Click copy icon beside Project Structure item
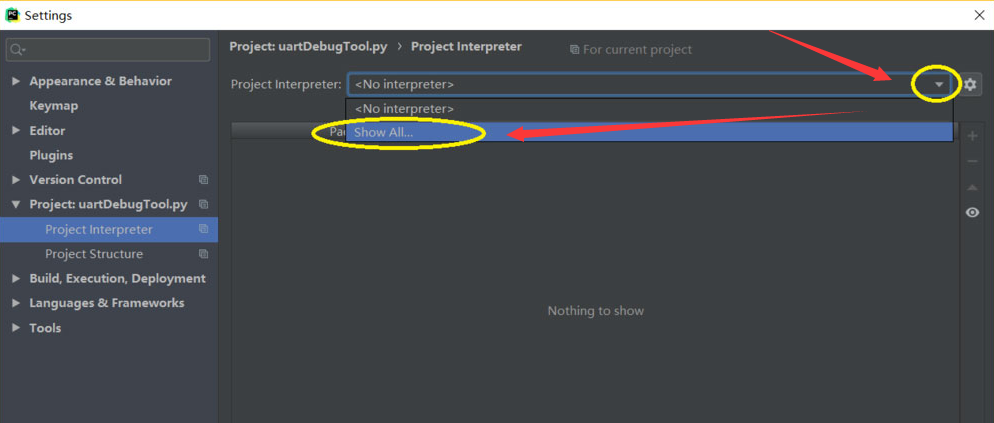994x423 pixels. [203, 254]
